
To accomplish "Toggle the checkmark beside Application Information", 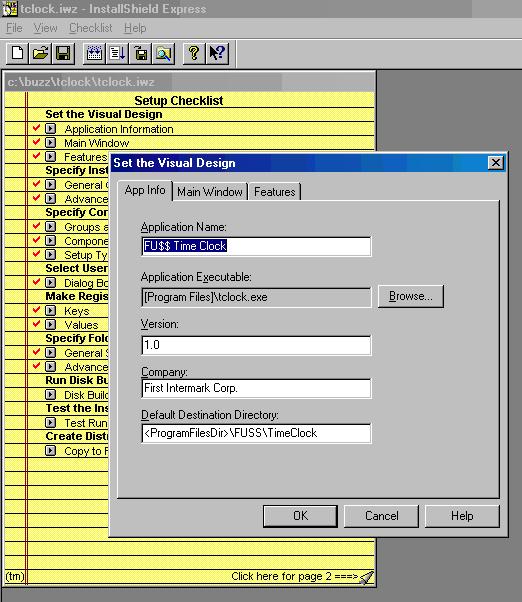I will [x=36, y=128].
